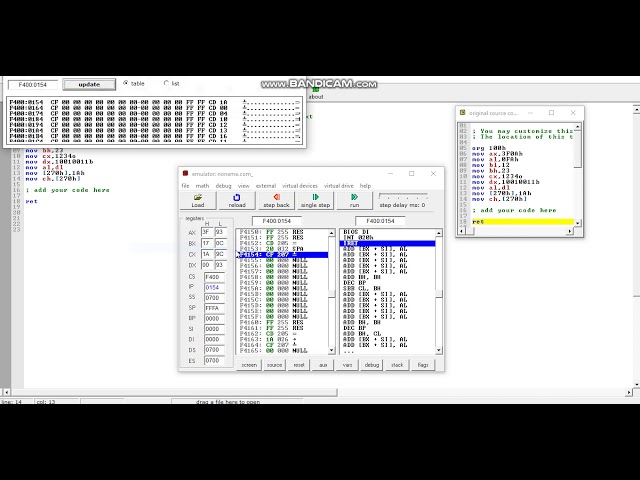The image size is (640, 480).
Task: Click the step back button
Action: point(276,200)
